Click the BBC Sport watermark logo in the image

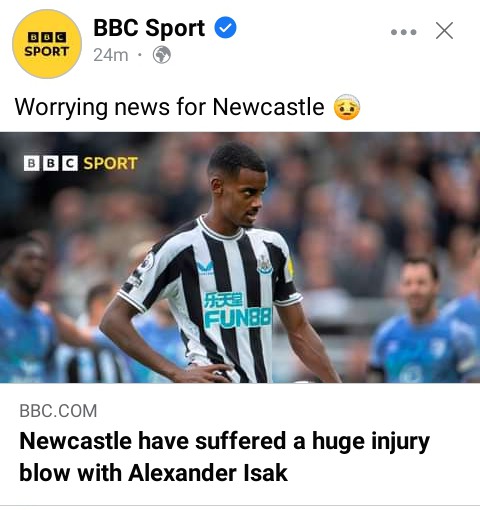[81, 163]
